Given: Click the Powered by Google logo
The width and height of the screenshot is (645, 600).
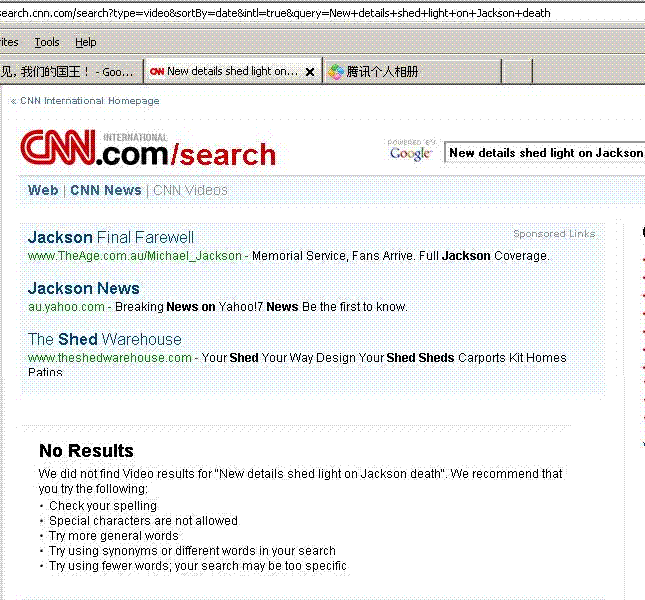Looking at the screenshot, I should (411, 151).
